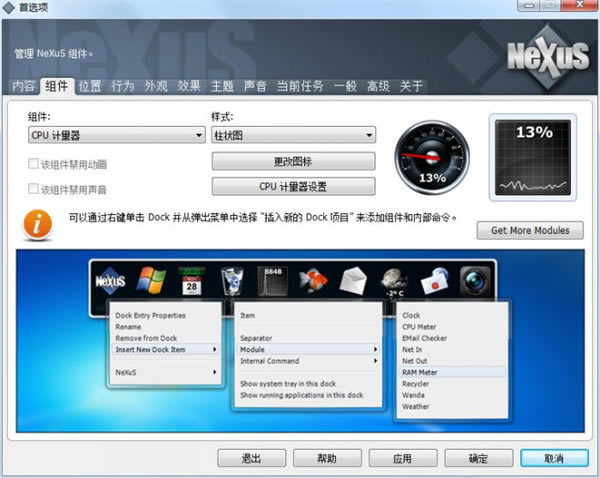
Task: Switch to the 外观 tab
Action: [156, 86]
